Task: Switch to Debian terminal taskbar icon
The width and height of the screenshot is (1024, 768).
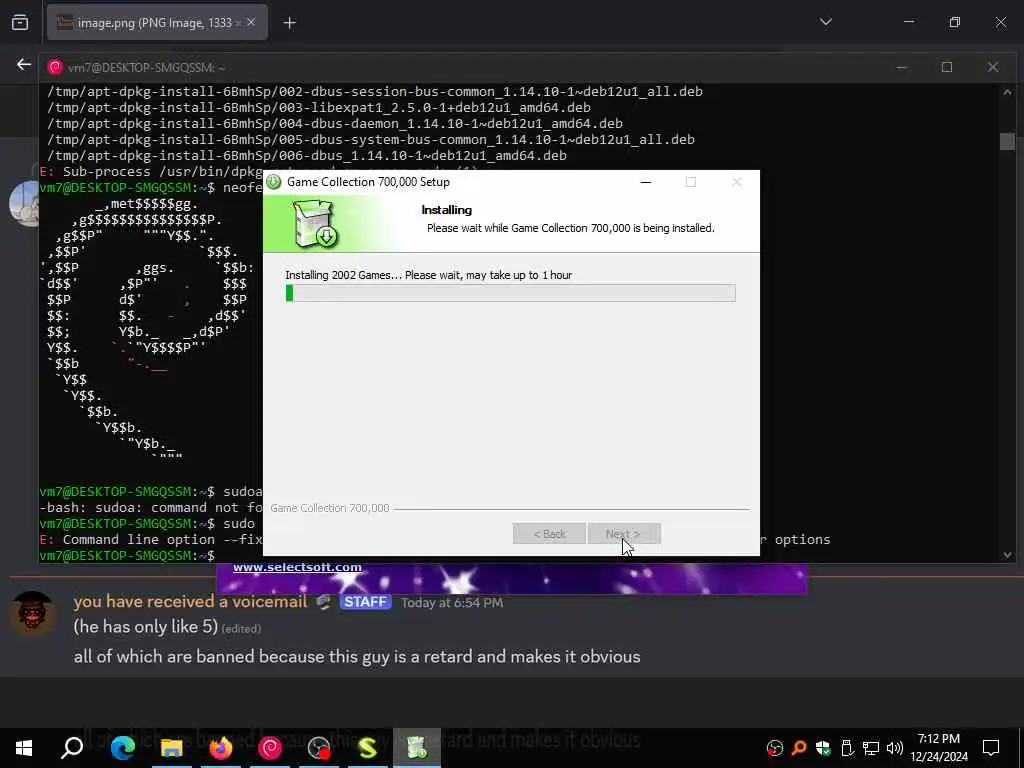Action: pos(270,747)
